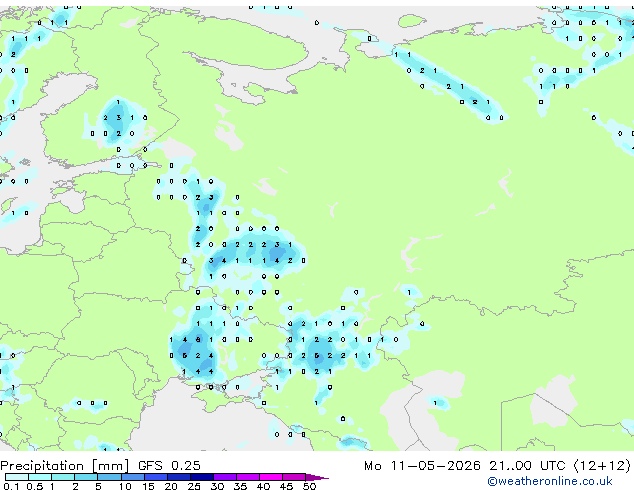Screen dimensions: 634x490
Task: Click the 0.1–0.5 mm legend color swatch
Action: tap(17, 477)
